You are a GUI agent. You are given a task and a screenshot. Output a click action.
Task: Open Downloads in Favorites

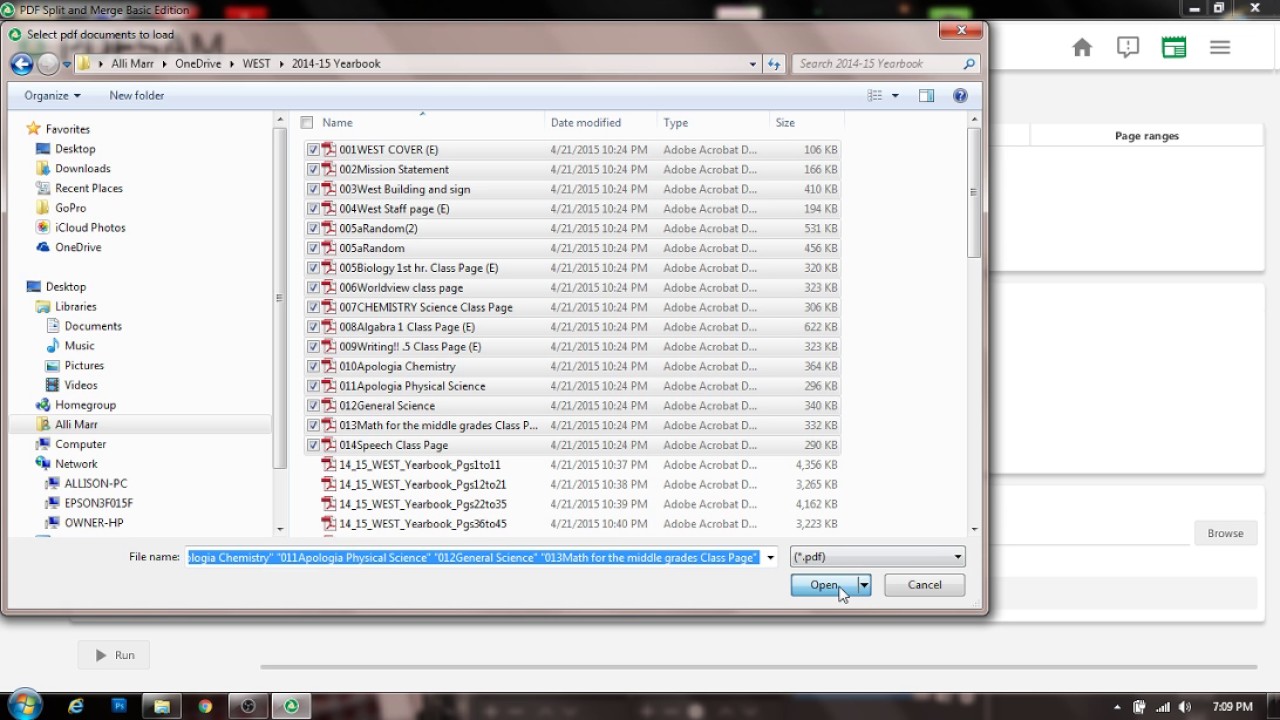(82, 169)
